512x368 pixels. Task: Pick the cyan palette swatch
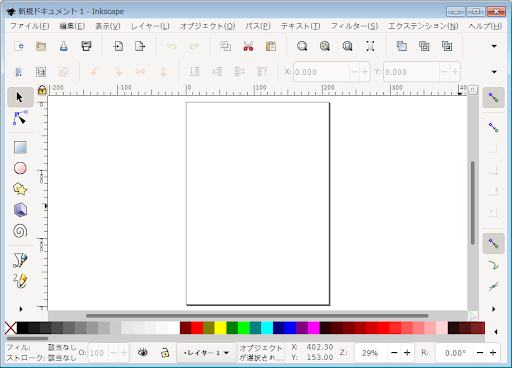pos(267,328)
